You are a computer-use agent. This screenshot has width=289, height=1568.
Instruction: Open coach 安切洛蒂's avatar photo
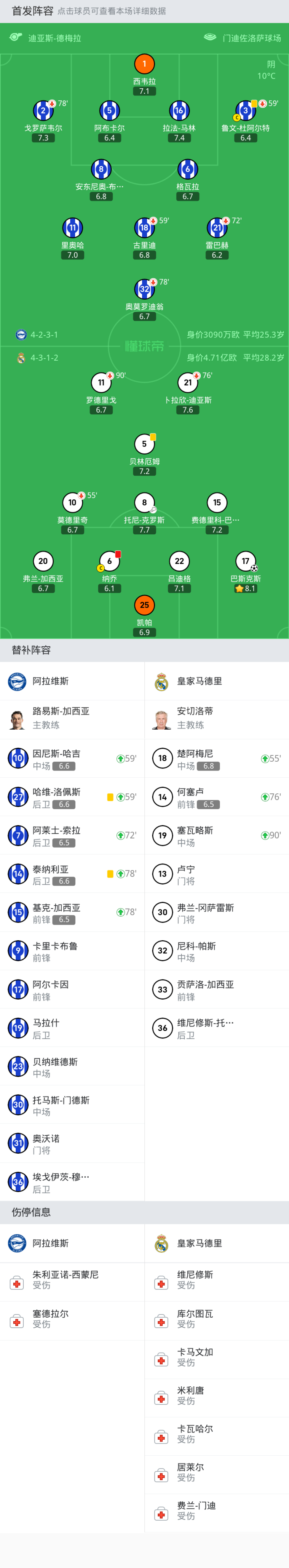tap(162, 720)
